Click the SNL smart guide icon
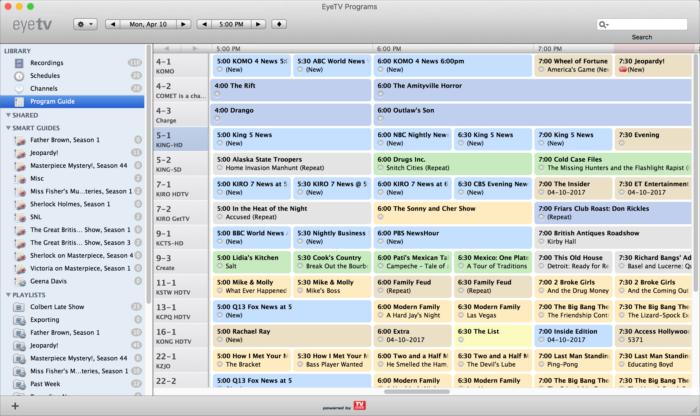Screen dimensions: 700x416 (x=20, y=217)
